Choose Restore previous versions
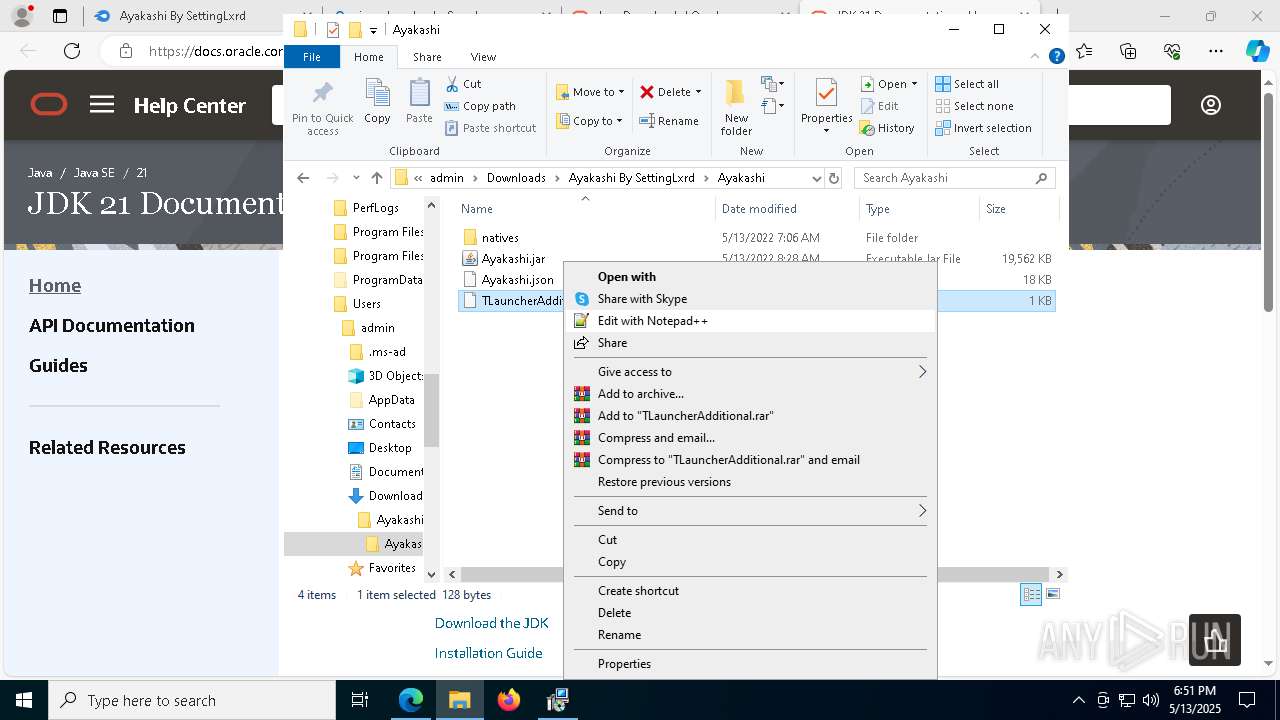 (x=750, y=482)
